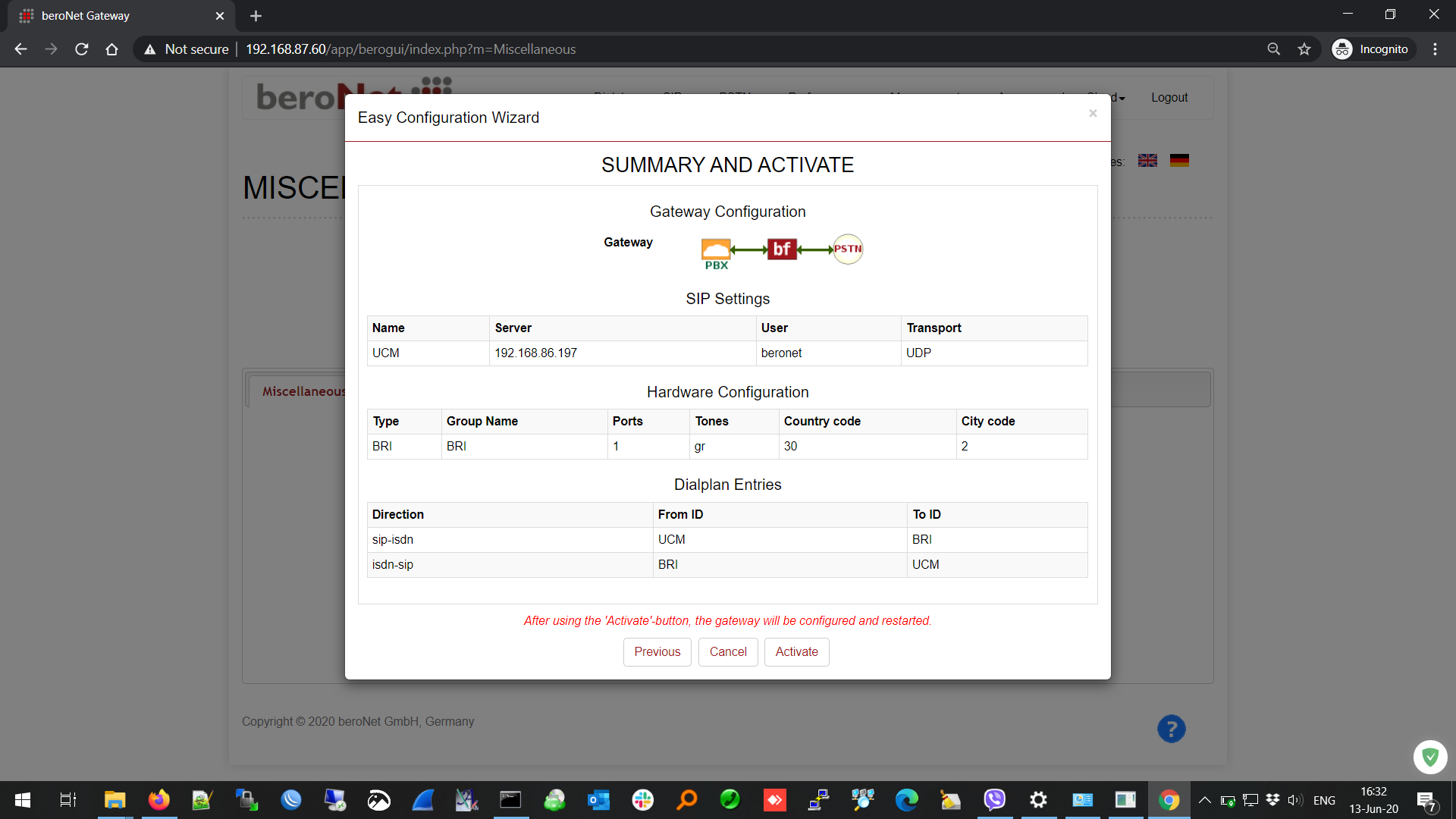Select the Miscellaneous tab
The height and width of the screenshot is (819, 1456).
(303, 391)
